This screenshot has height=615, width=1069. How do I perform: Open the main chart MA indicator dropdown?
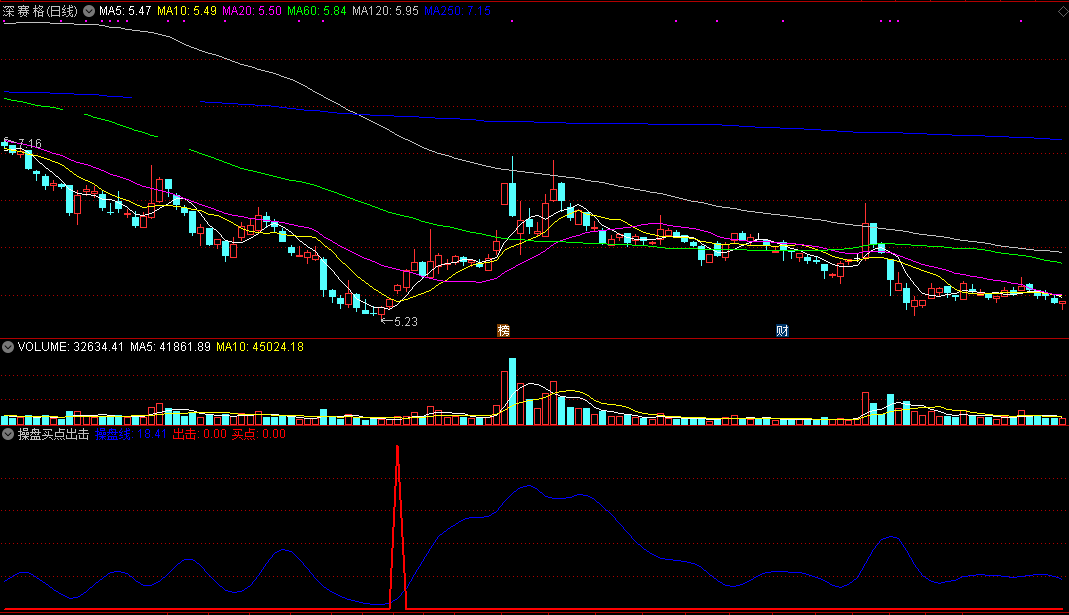(x=89, y=11)
